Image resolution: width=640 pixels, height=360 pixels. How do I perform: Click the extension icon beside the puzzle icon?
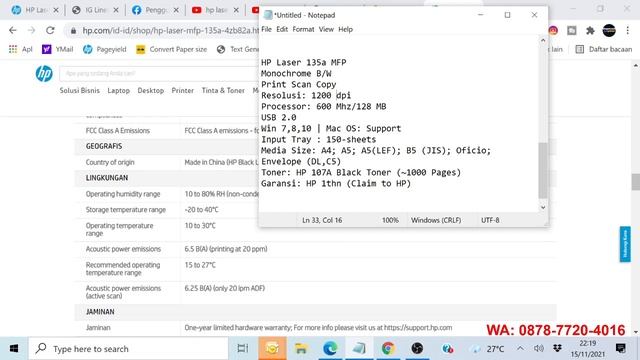click(571, 30)
